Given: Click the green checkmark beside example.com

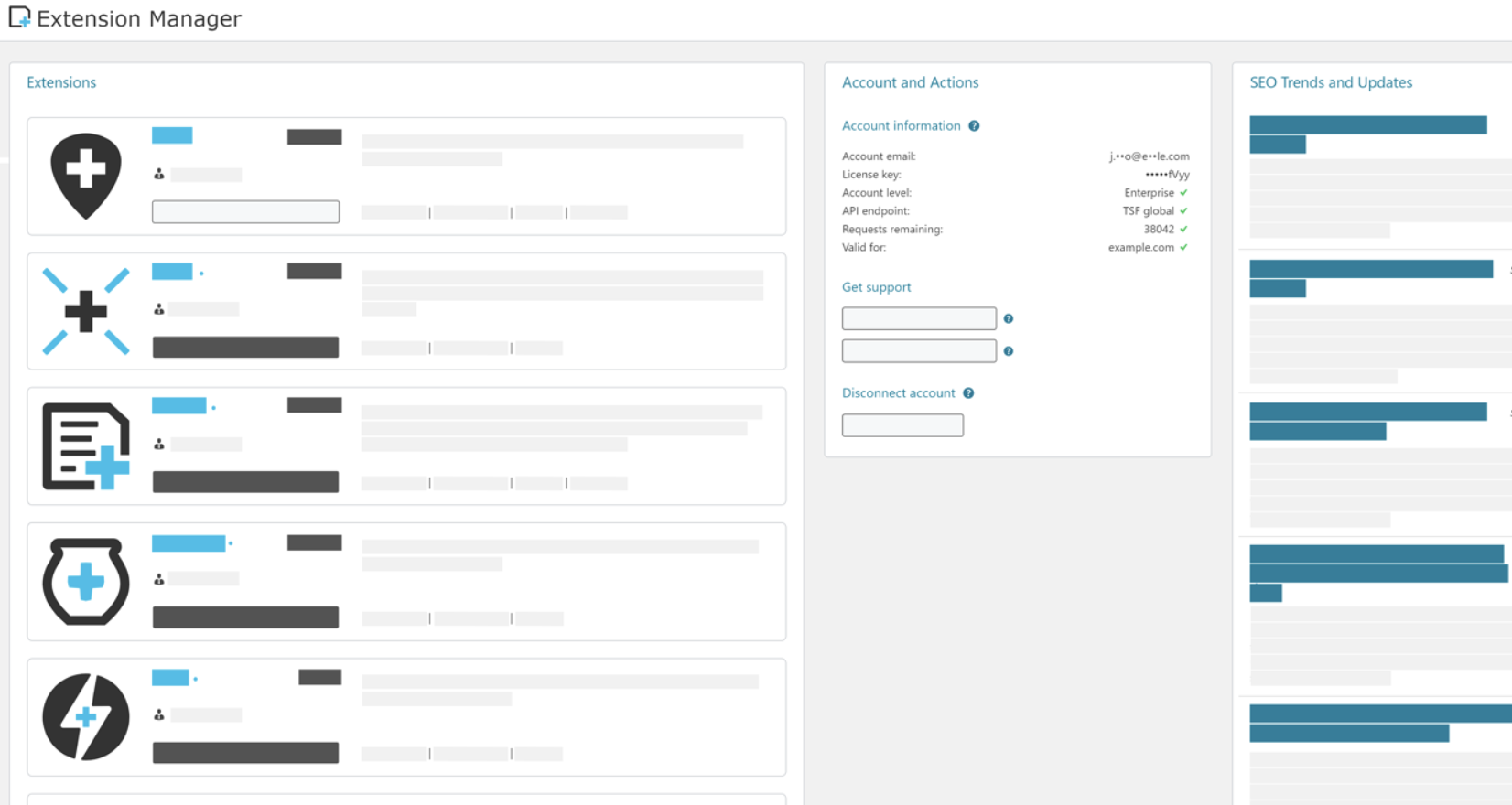Looking at the screenshot, I should click(x=1183, y=248).
